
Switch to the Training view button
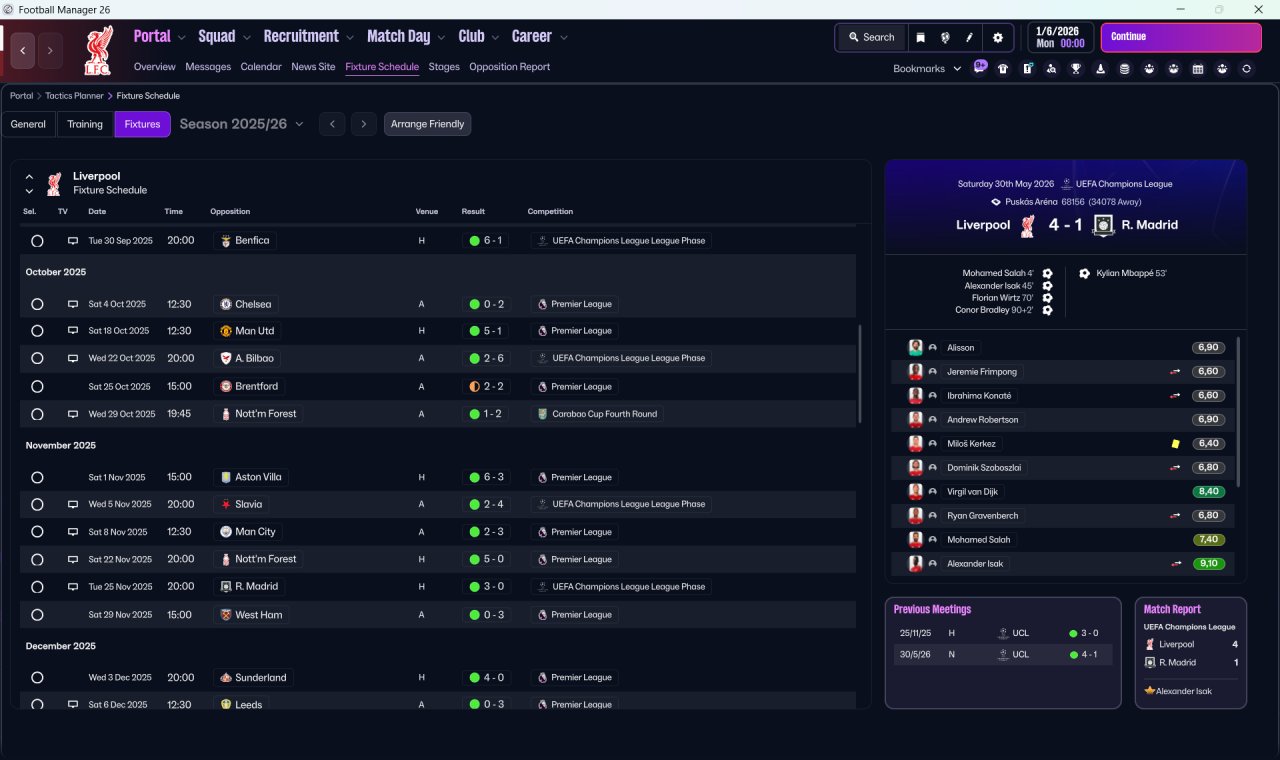[x=85, y=124]
